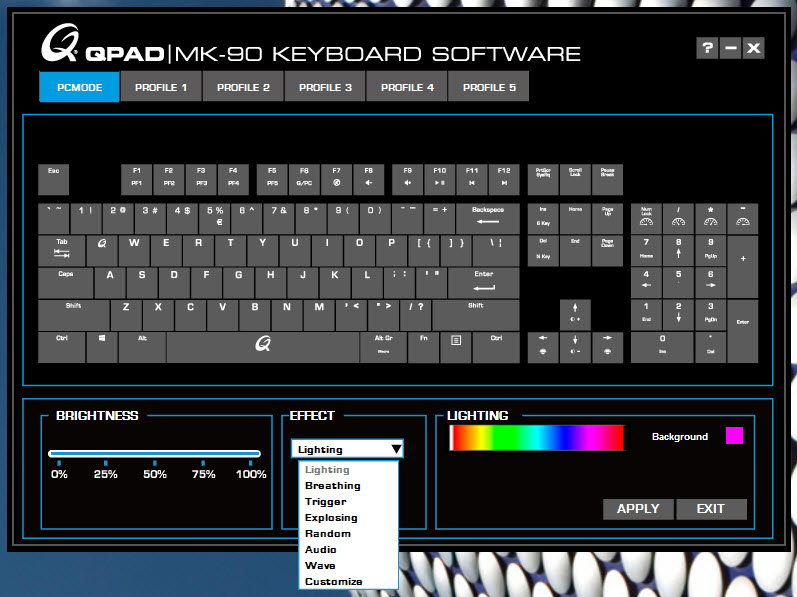Click the Page Up key
797x597 pixels.
(x=607, y=218)
